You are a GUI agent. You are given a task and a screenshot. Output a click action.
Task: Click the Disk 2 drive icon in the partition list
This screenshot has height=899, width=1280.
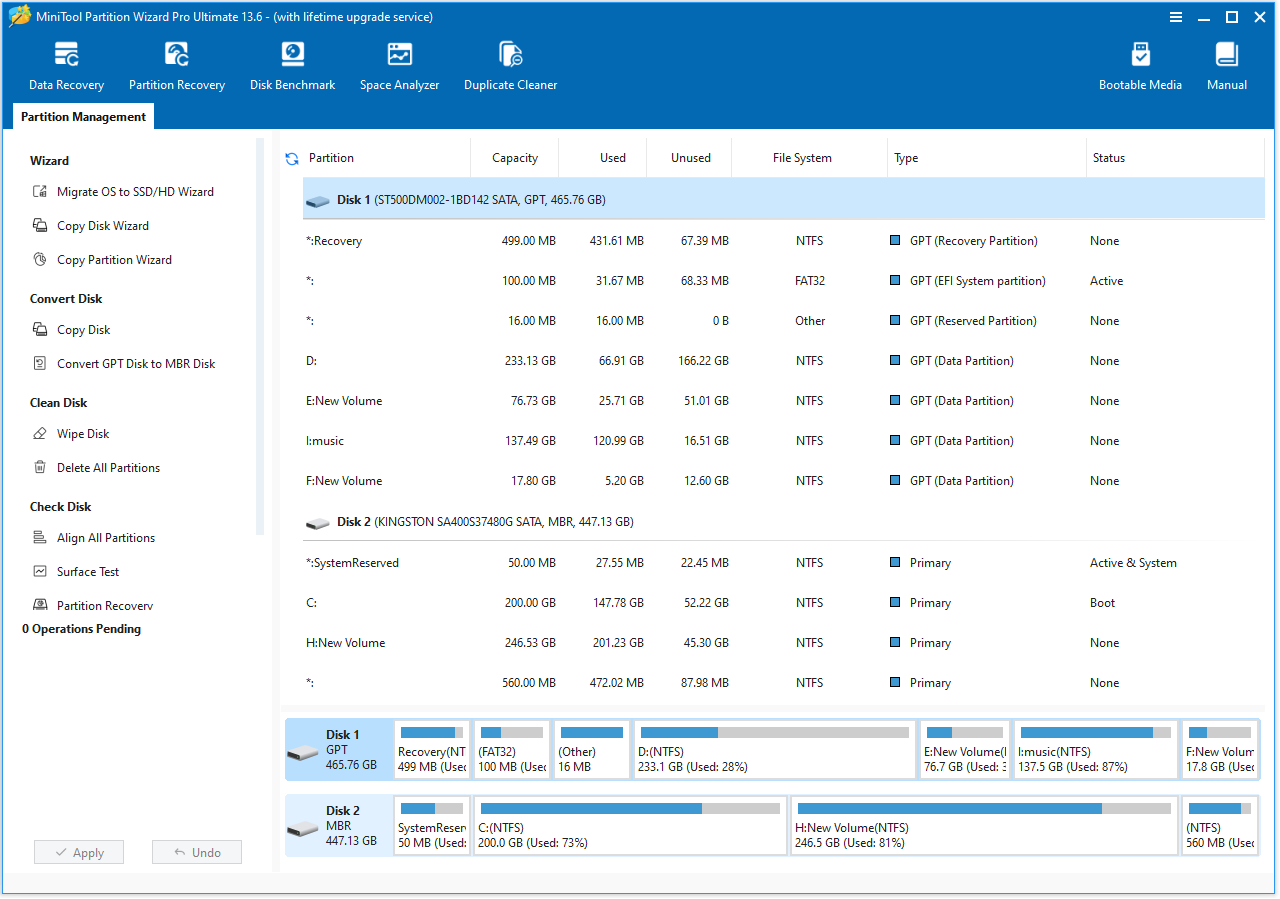pyautogui.click(x=318, y=523)
